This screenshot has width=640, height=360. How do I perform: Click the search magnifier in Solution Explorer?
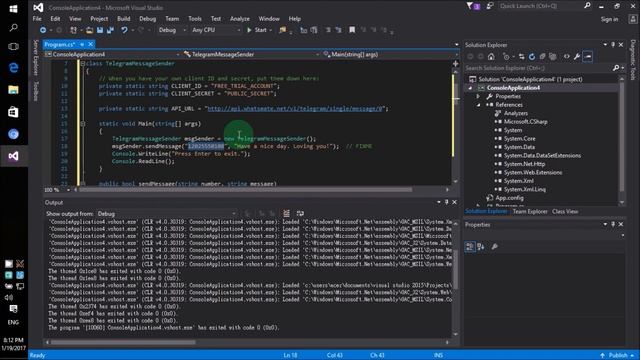[616, 68]
